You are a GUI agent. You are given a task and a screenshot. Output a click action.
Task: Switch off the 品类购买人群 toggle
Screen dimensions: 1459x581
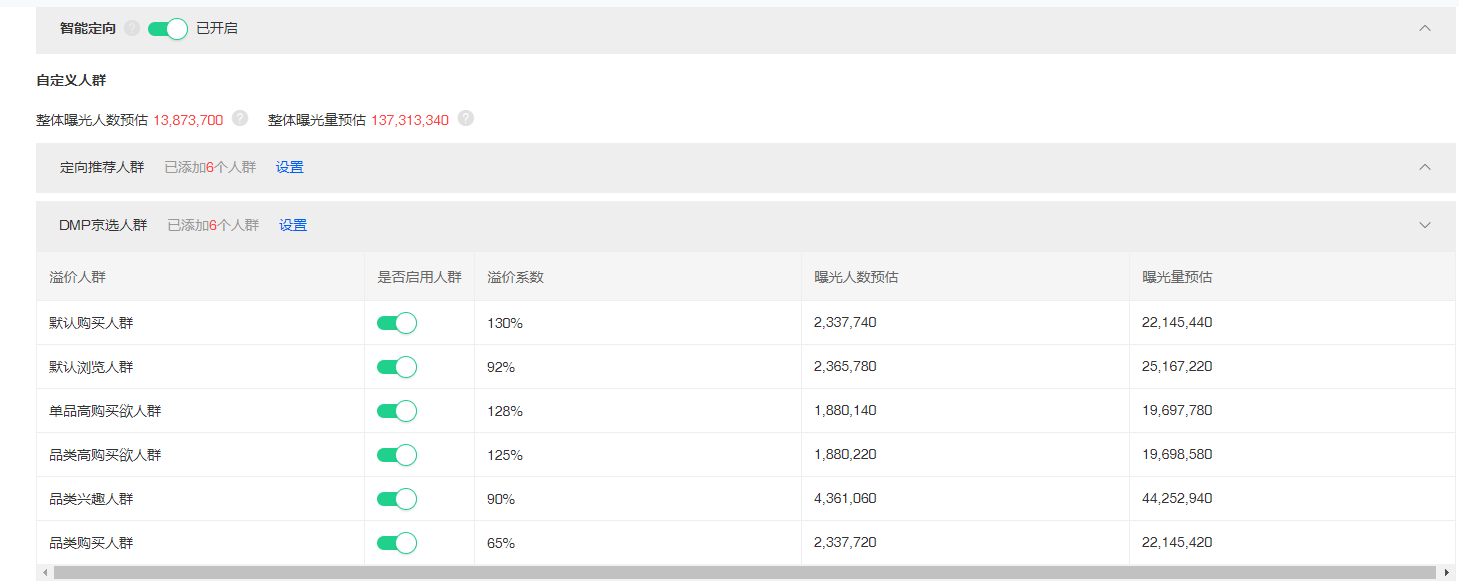[396, 543]
